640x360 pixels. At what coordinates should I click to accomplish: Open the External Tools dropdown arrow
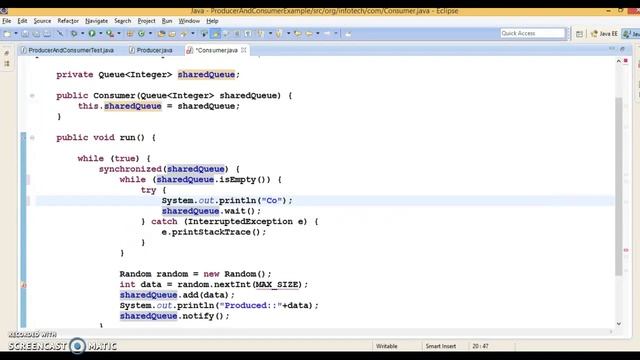tap(119, 34)
